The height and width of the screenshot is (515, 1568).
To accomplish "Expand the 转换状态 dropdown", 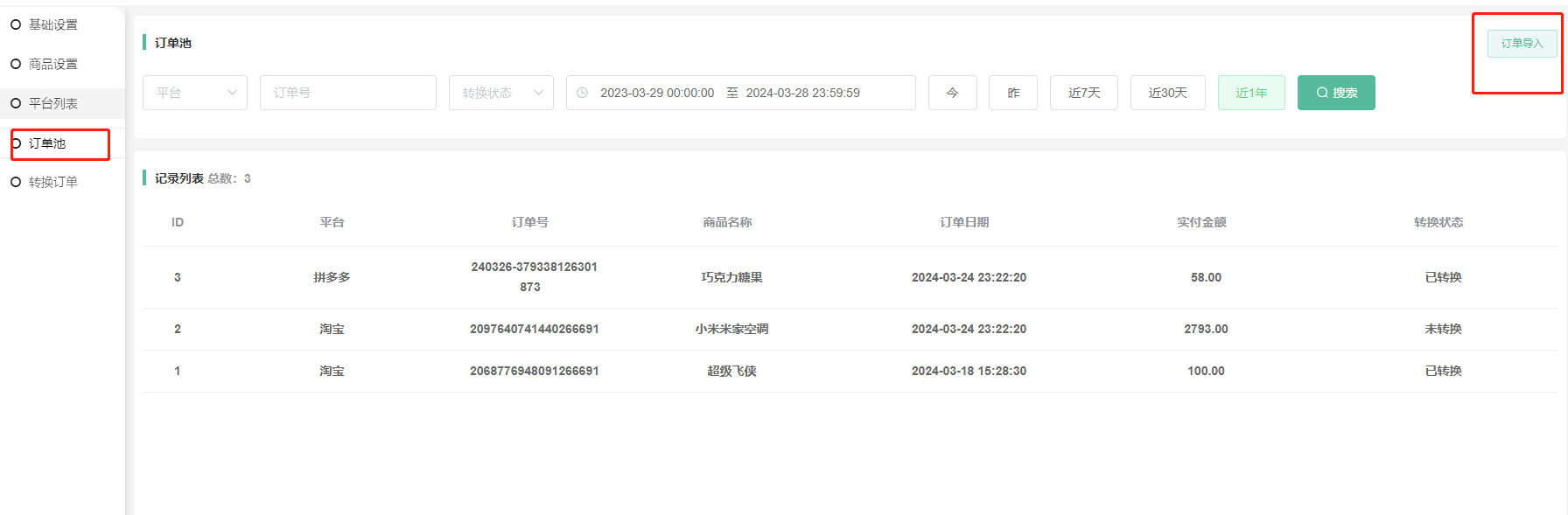I will tap(500, 93).
